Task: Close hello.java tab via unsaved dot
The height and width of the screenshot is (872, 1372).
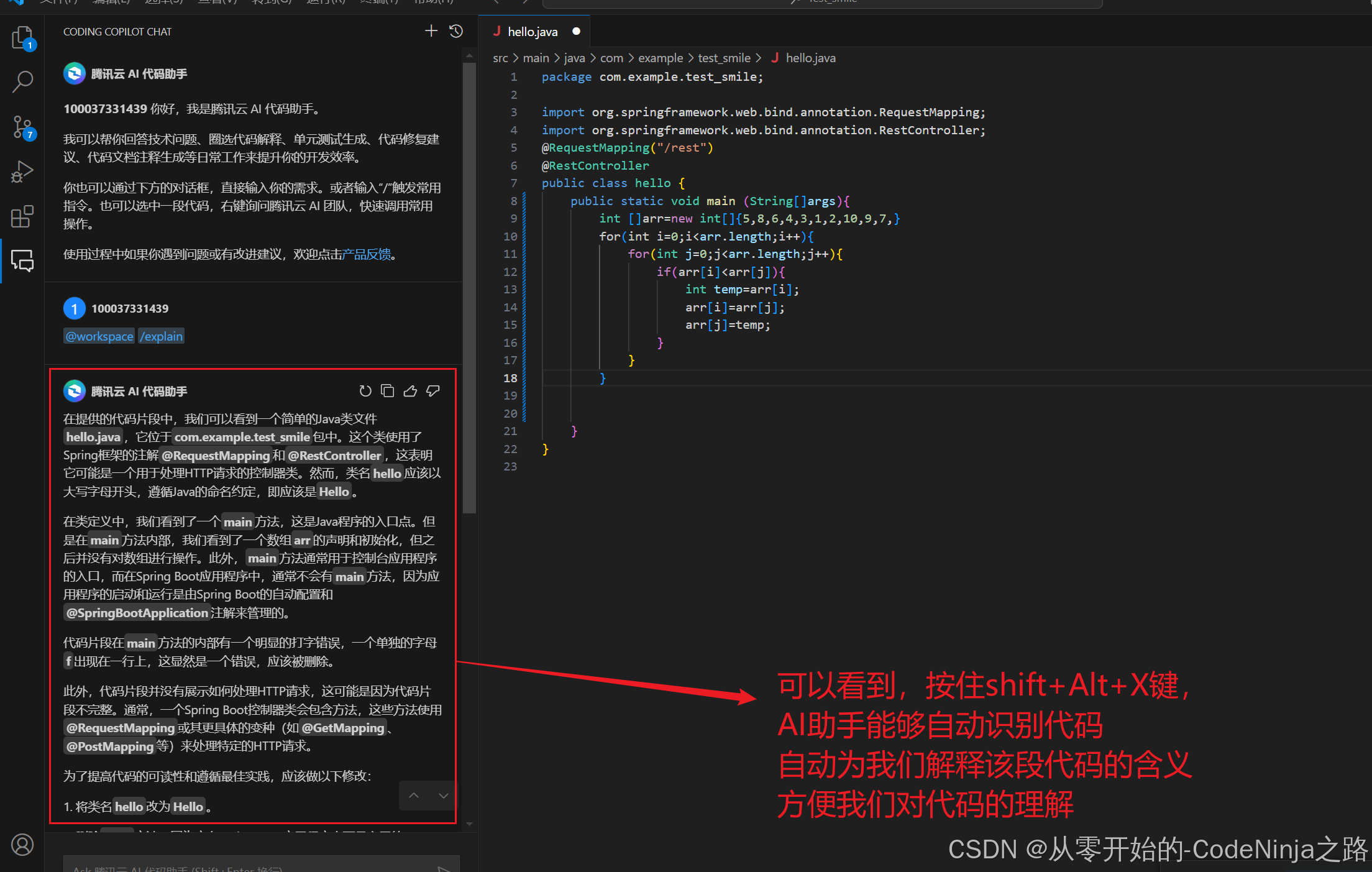Action: point(577,31)
